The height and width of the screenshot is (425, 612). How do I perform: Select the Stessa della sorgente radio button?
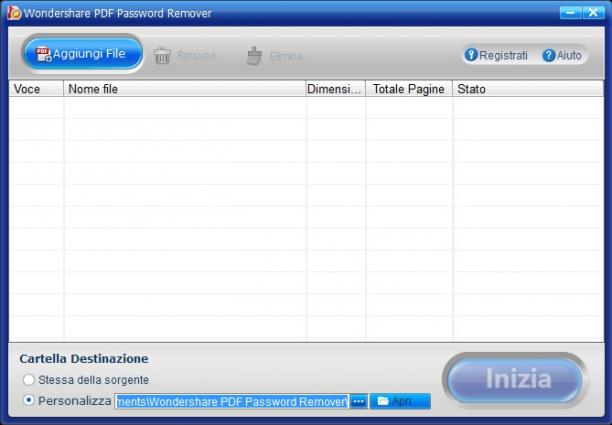point(28,380)
